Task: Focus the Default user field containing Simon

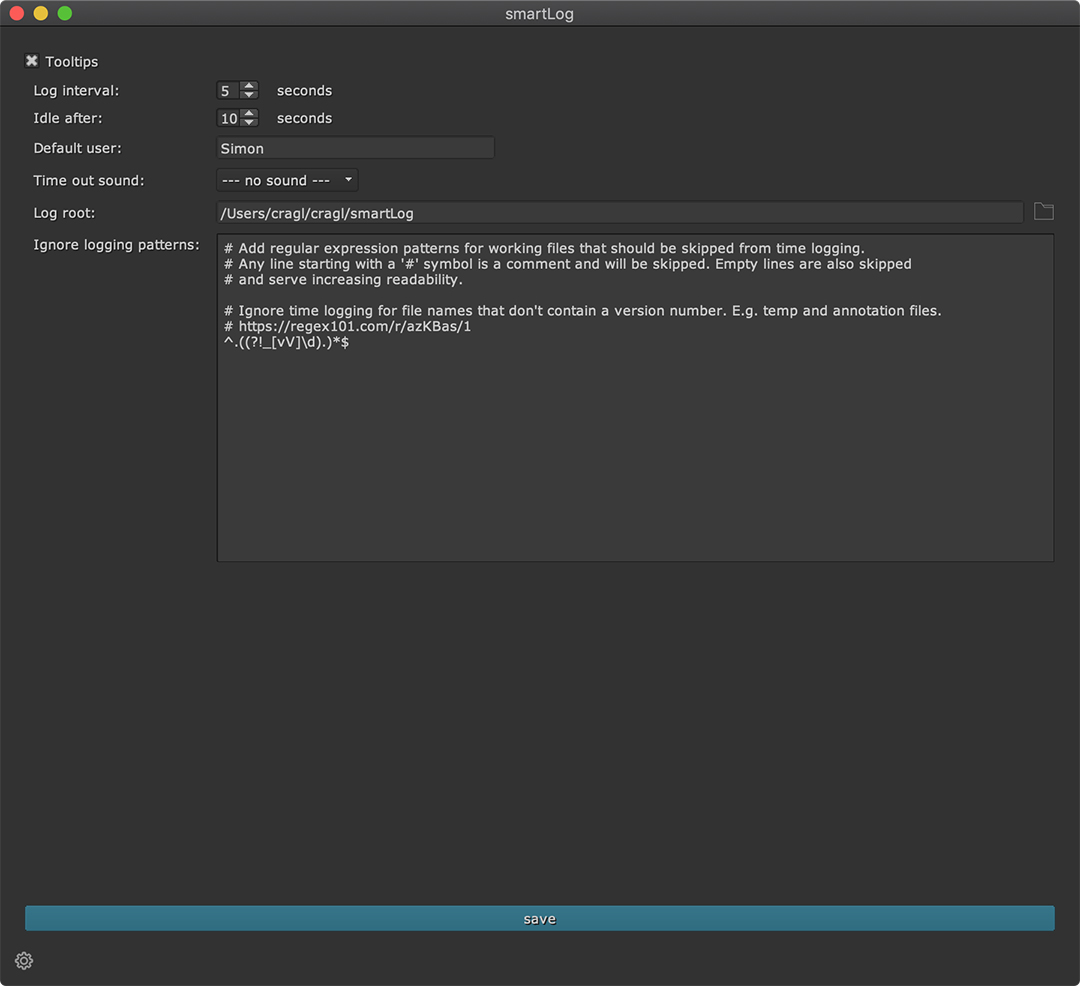Action: tap(355, 148)
